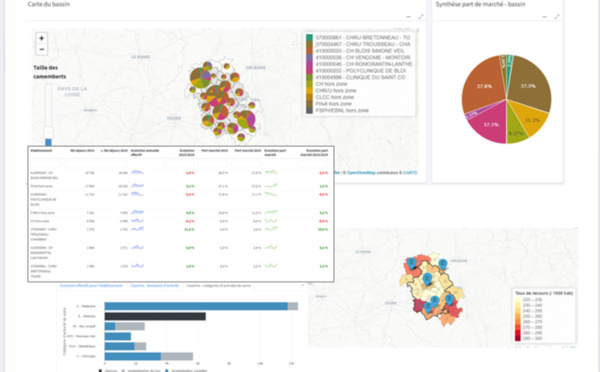Click 'CH hors zone' legend entry

tap(331, 84)
